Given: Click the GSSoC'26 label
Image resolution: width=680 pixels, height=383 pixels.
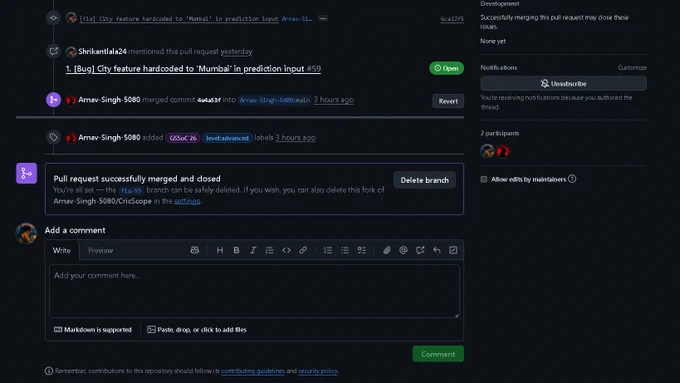Looking at the screenshot, I should (x=183, y=138).
